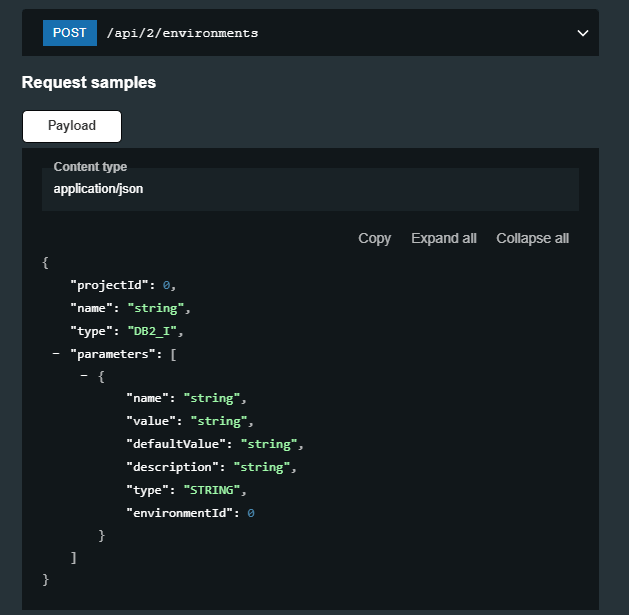The image size is (629, 615).
Task: Click Expand all
Action: pyautogui.click(x=443, y=238)
